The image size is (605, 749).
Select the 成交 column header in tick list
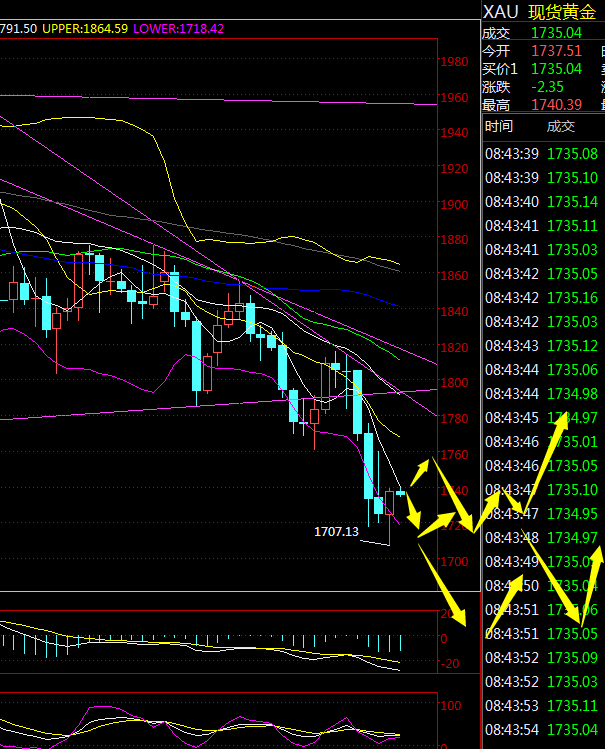[x=560, y=126]
